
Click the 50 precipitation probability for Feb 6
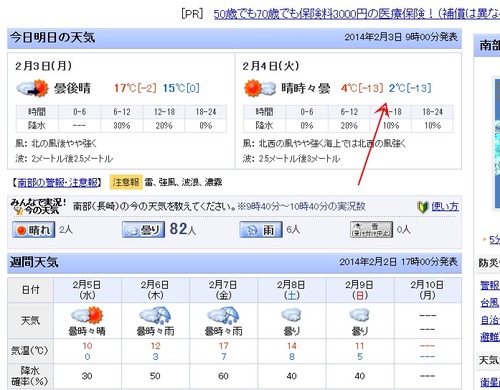(x=155, y=376)
